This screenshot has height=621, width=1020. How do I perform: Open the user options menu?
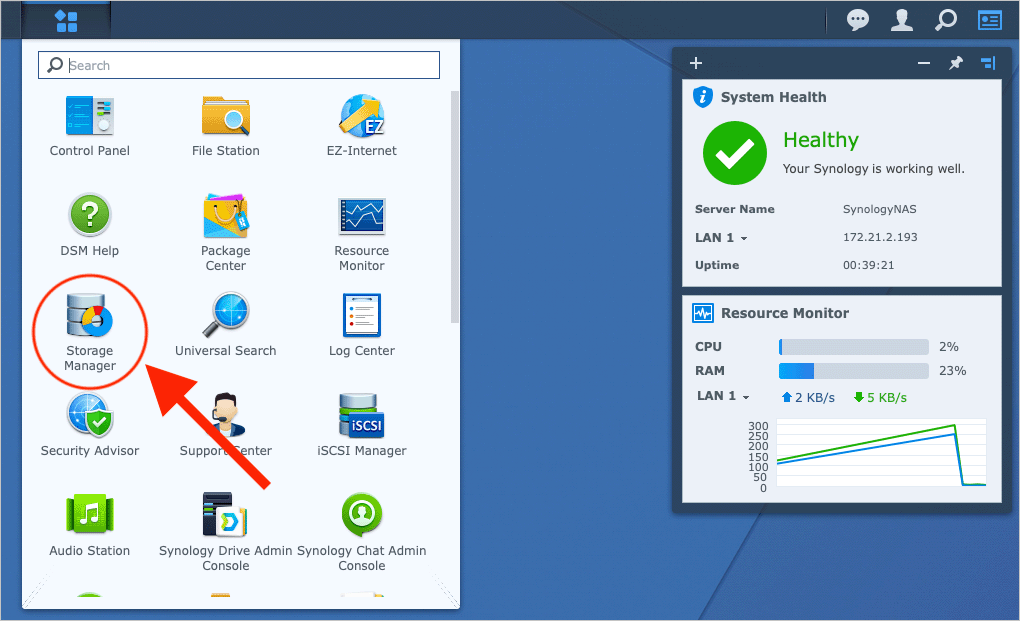[902, 20]
